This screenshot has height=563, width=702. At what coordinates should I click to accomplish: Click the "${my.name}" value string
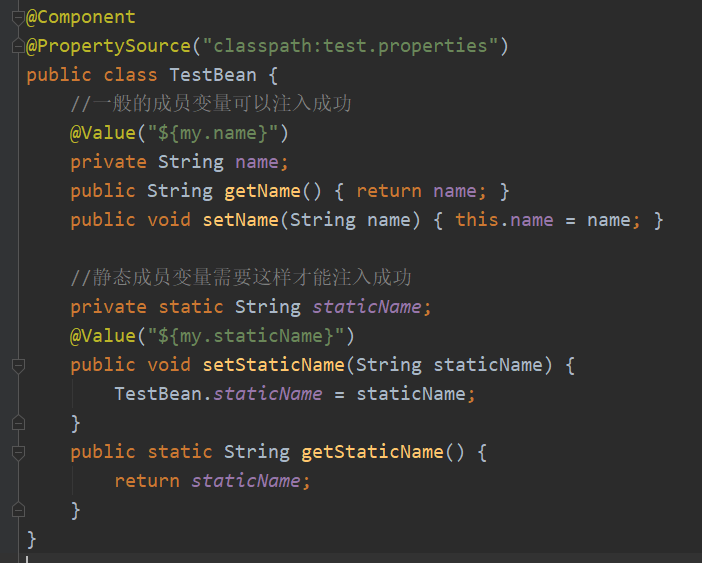point(213,133)
